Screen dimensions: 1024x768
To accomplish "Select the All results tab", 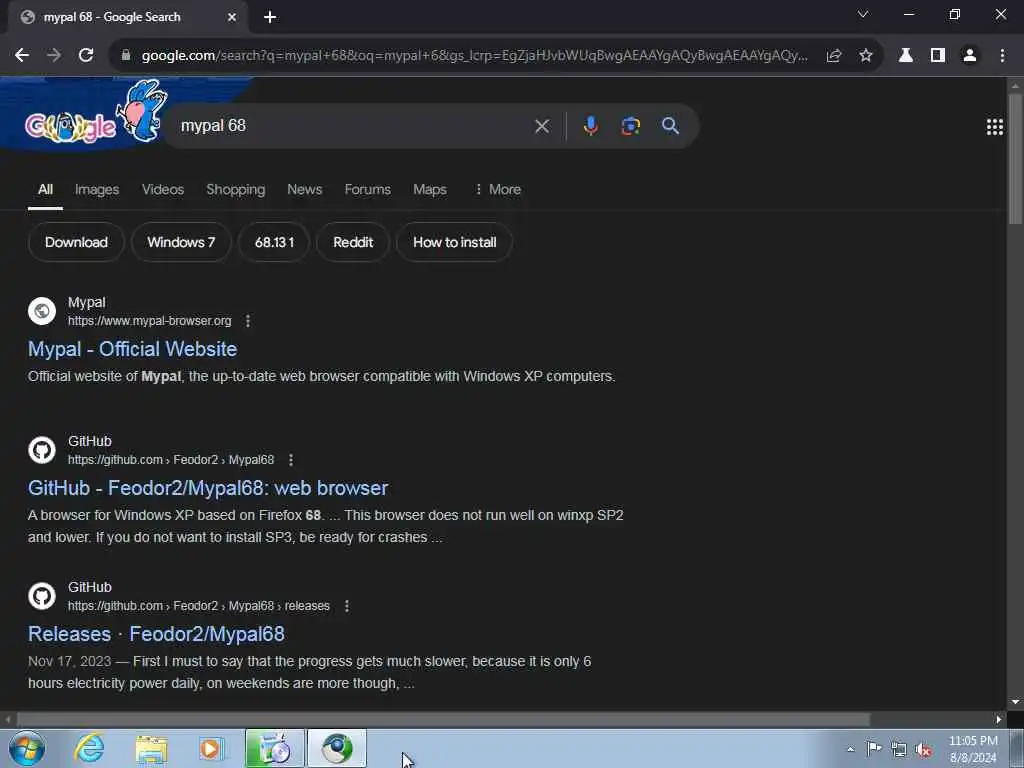I will click(x=45, y=189).
